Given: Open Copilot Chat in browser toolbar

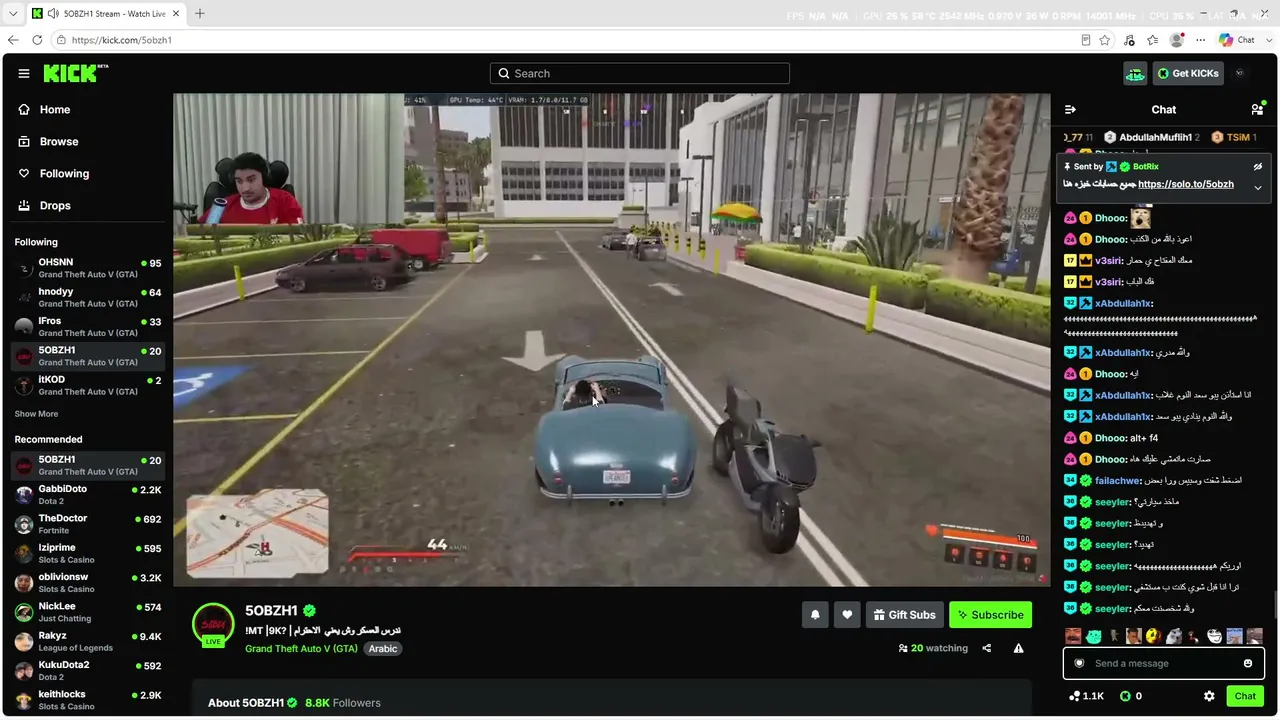Looking at the screenshot, I should (1237, 40).
